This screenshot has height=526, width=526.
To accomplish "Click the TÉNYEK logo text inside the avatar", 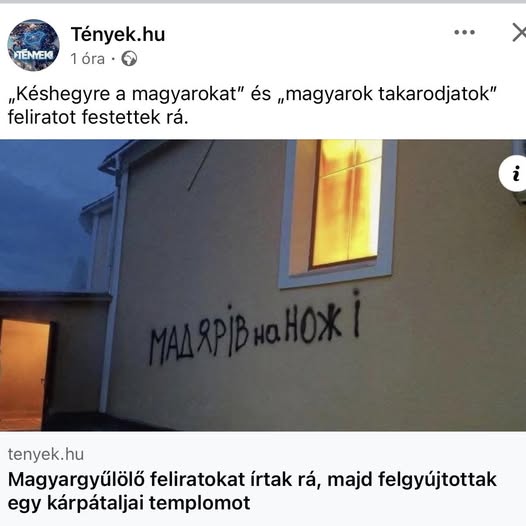I will point(34,55).
